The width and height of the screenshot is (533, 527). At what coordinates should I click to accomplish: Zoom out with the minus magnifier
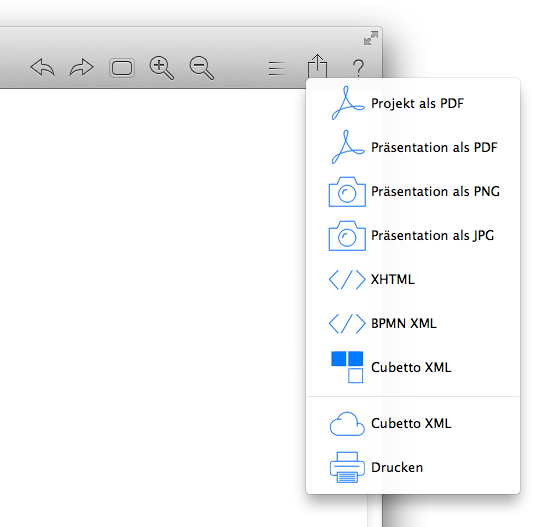(202, 68)
